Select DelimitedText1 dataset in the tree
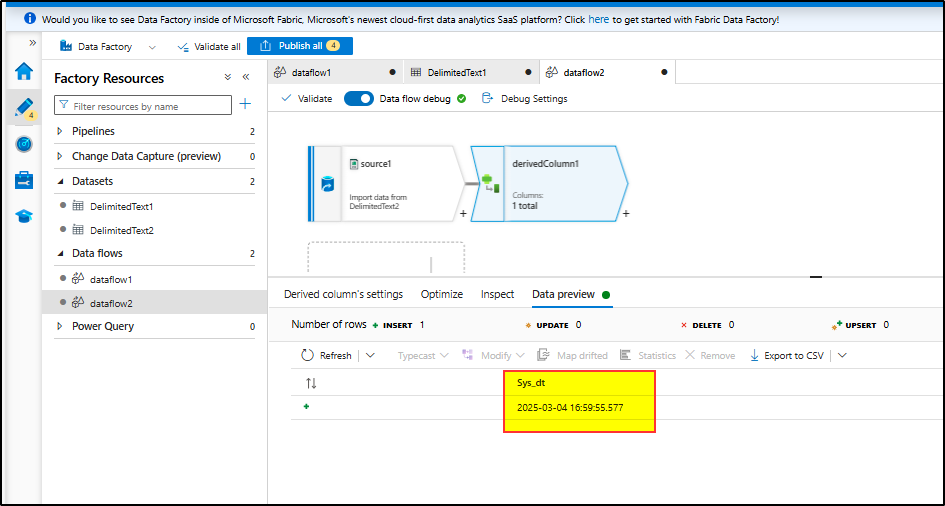This screenshot has height=506, width=945. coord(121,207)
